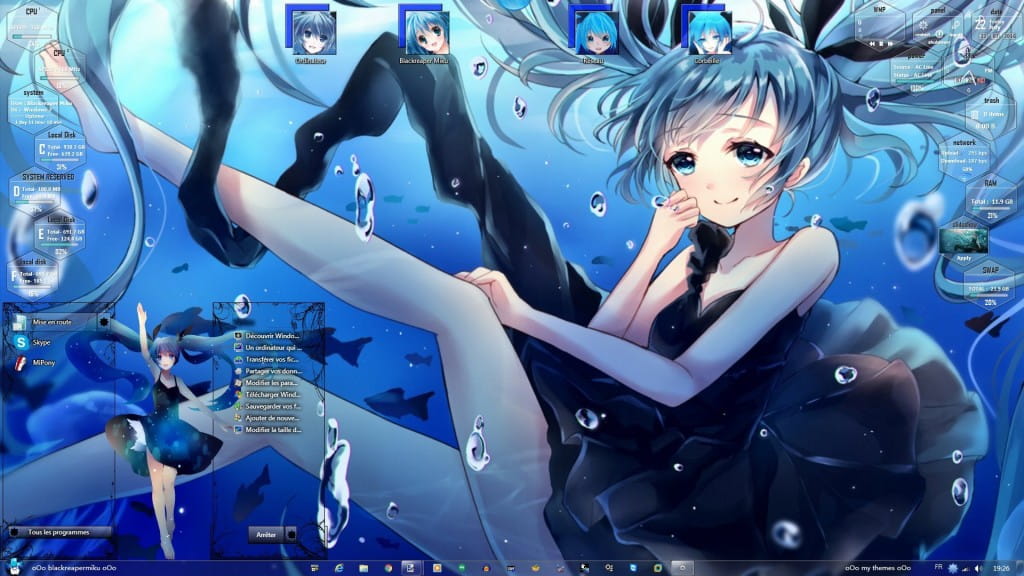Click the Arrêter button

tap(267, 534)
